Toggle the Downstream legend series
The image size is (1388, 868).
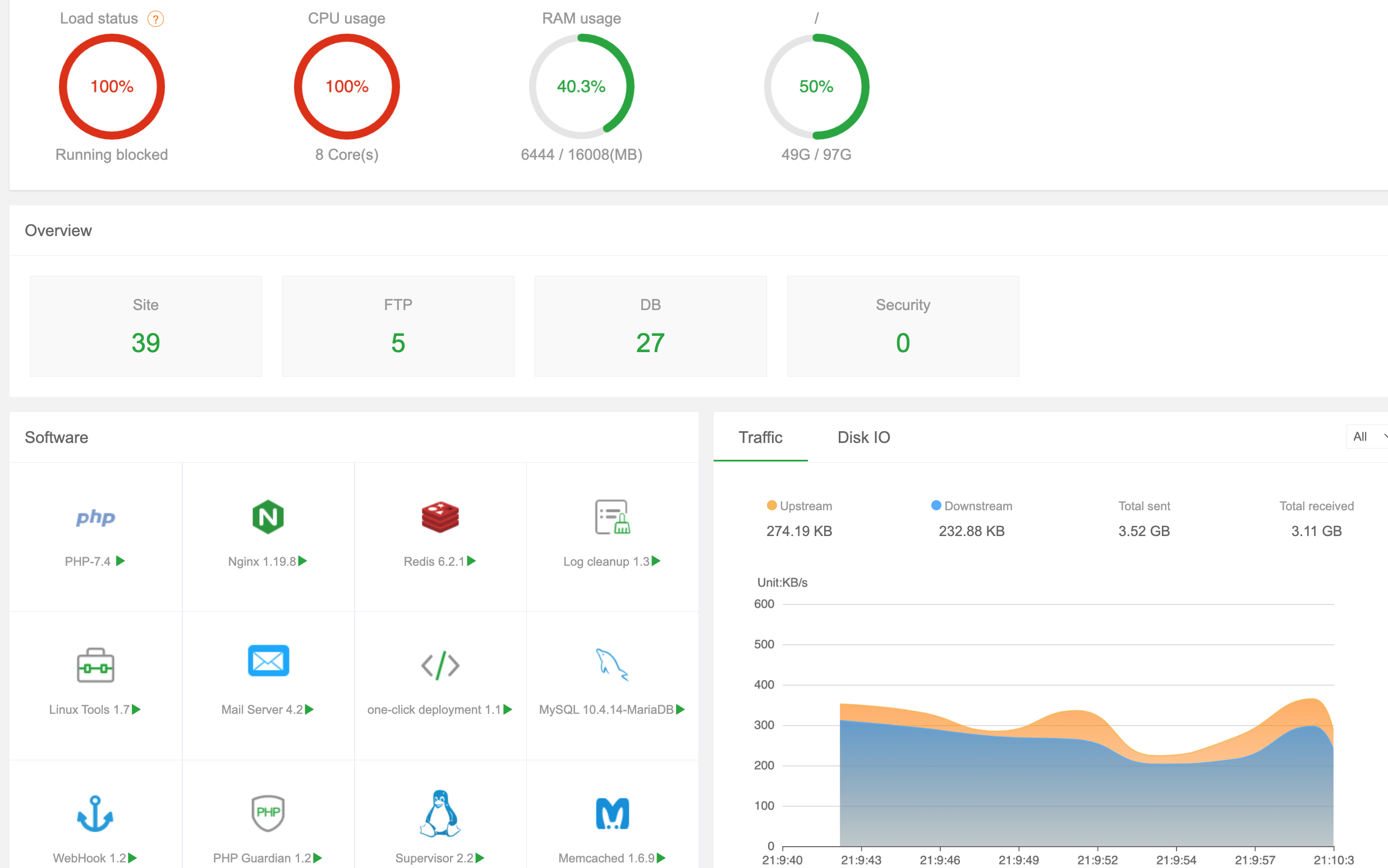click(971, 506)
